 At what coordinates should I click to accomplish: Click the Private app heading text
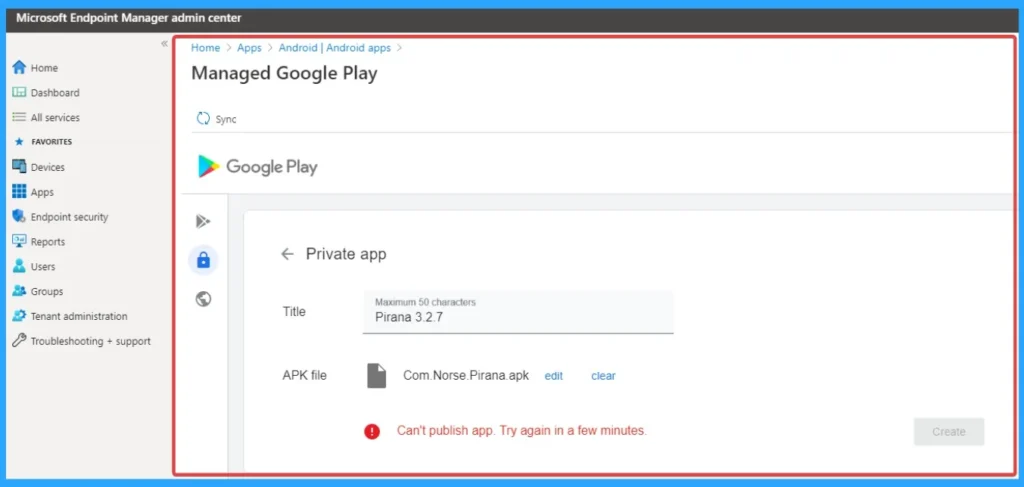tap(346, 254)
